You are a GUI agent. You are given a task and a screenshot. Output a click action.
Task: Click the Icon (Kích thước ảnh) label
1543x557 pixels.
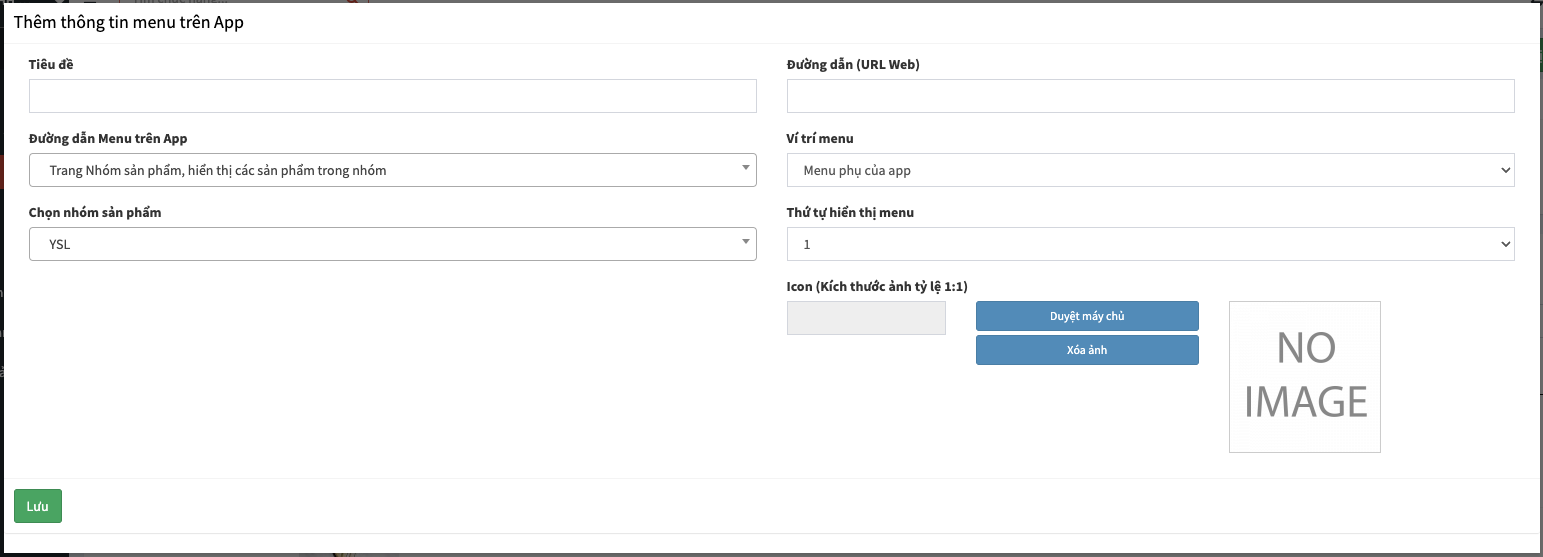tap(877, 287)
